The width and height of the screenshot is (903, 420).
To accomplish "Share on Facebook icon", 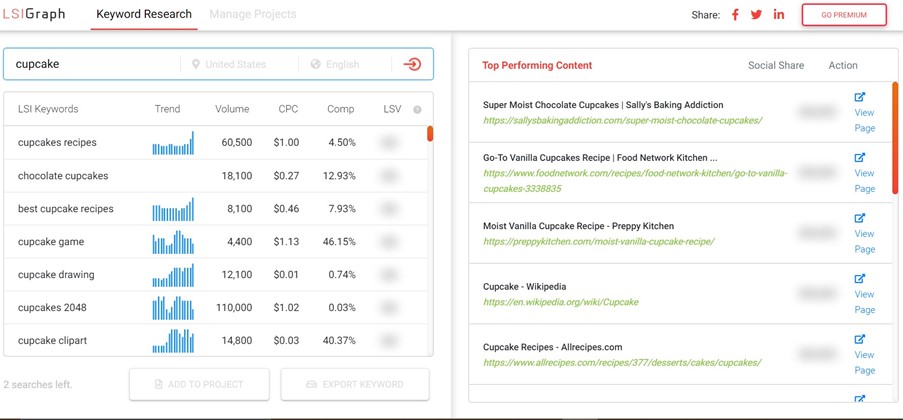I will click(x=735, y=15).
